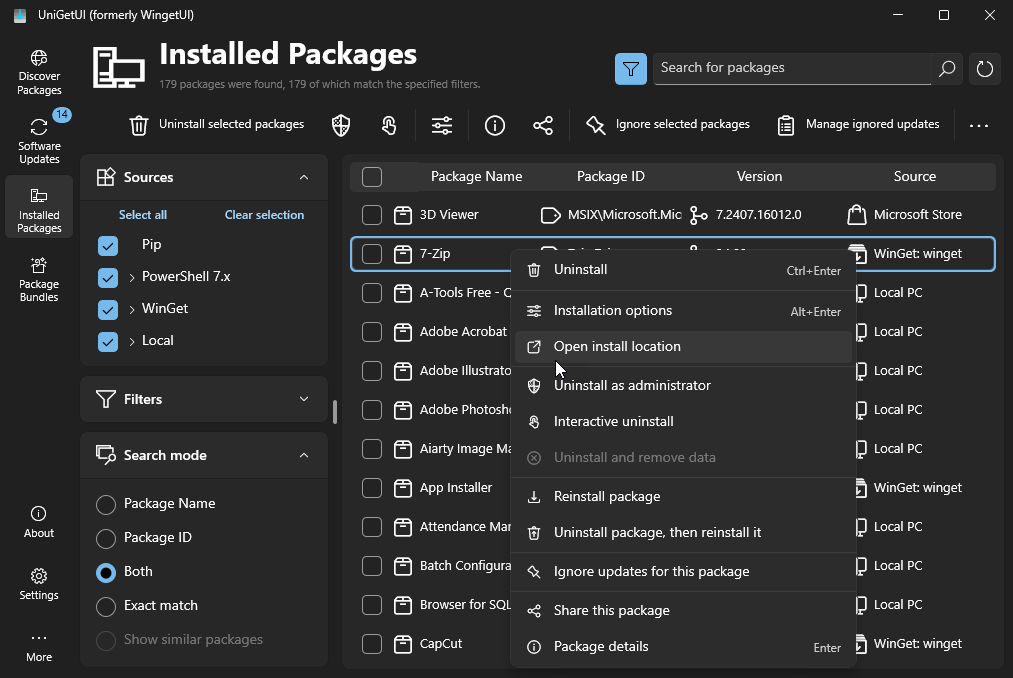Sort by Package ID column

click(611, 176)
